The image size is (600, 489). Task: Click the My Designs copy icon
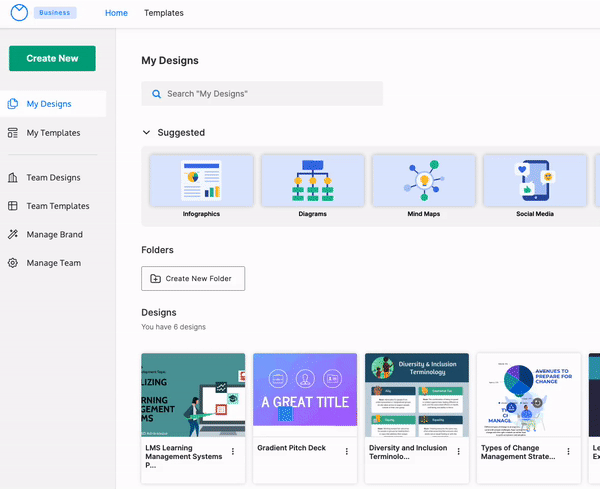[x=13, y=104]
